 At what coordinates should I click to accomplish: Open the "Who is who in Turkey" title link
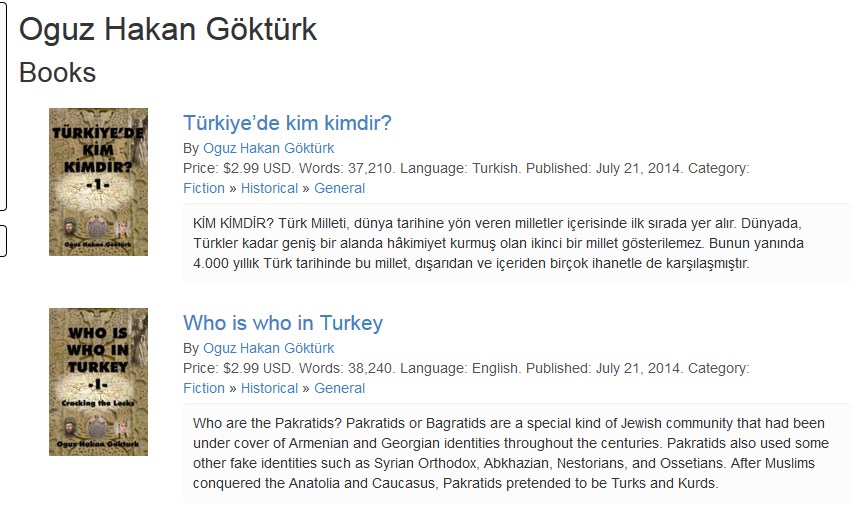point(283,323)
